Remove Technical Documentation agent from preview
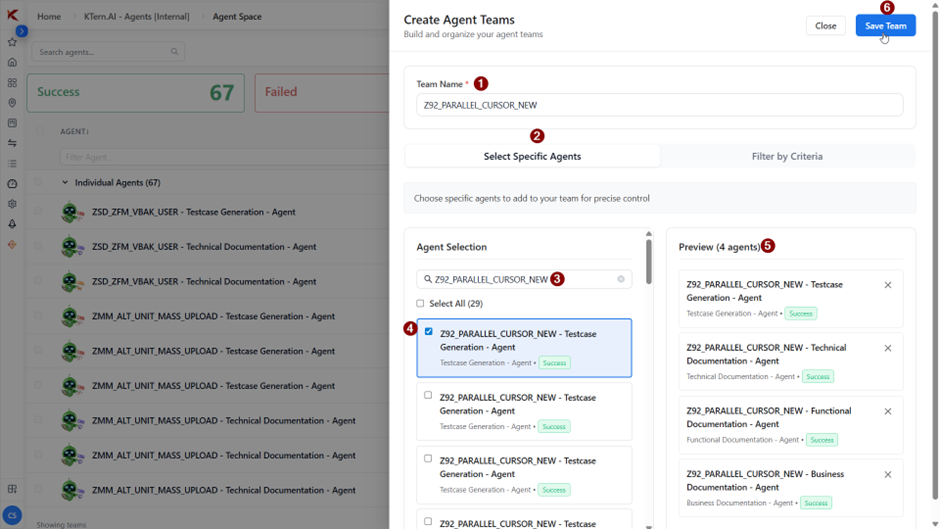This screenshot has height=529, width=940. [887, 348]
